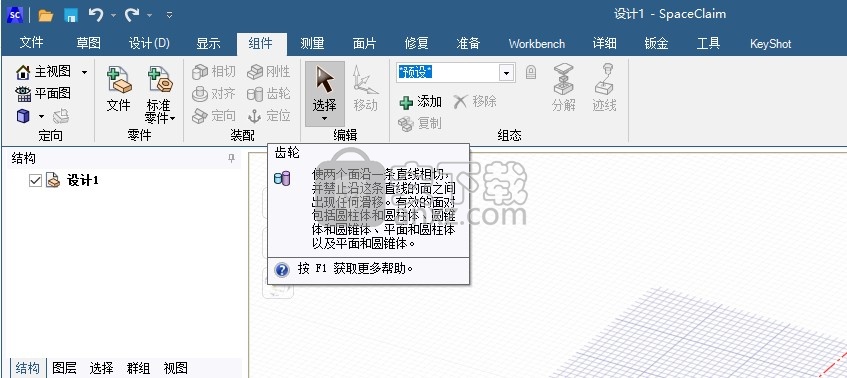Toggle the 设计1 visibility checkbox
The width and height of the screenshot is (847, 378).
point(35,180)
